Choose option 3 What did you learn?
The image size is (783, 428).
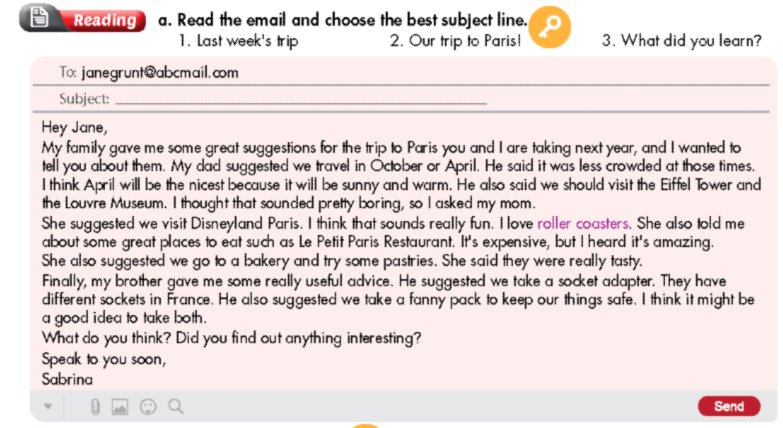click(x=681, y=41)
